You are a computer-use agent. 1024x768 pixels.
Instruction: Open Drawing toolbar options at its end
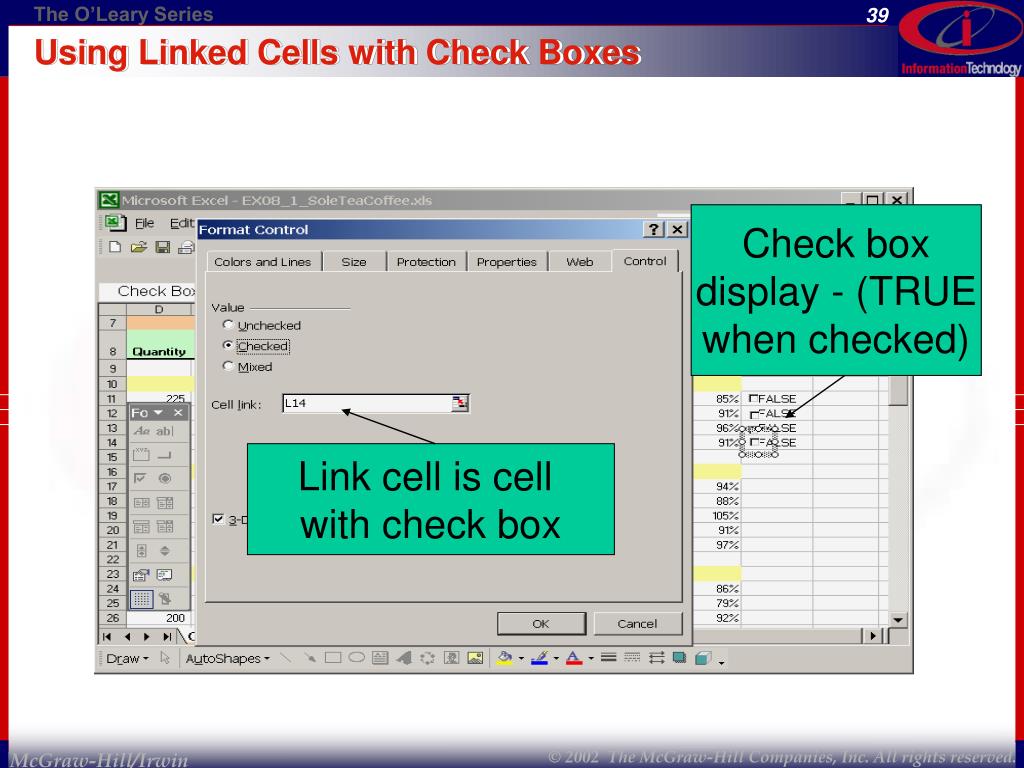point(722,662)
